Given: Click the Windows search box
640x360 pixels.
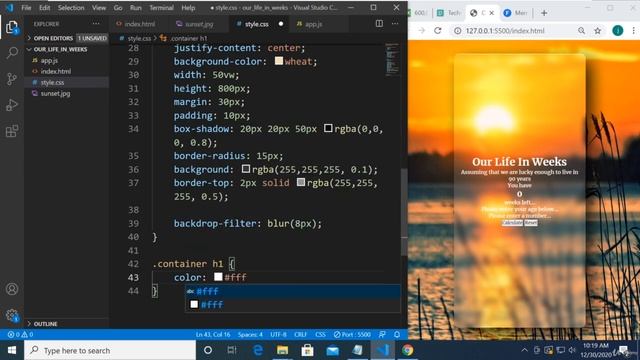Looking at the screenshot, I should click(110, 350).
